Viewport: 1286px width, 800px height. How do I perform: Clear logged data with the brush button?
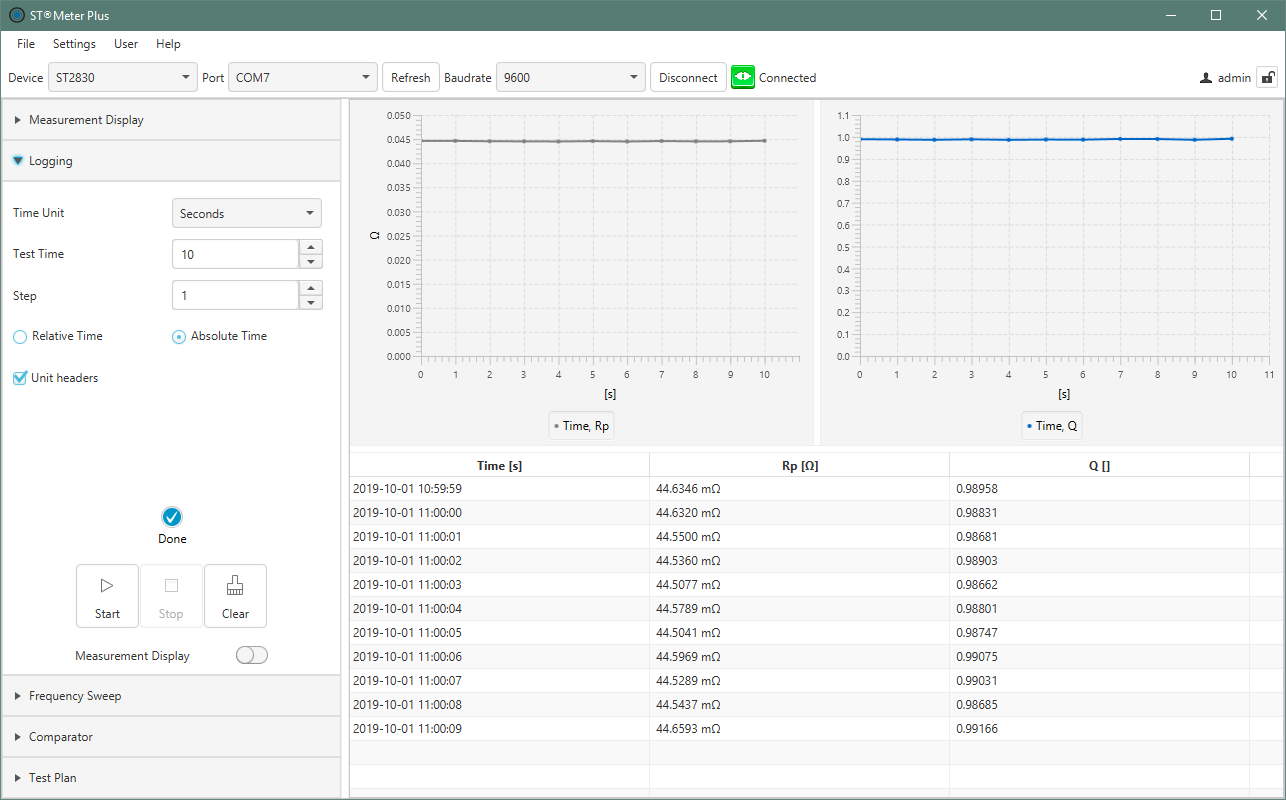point(235,596)
